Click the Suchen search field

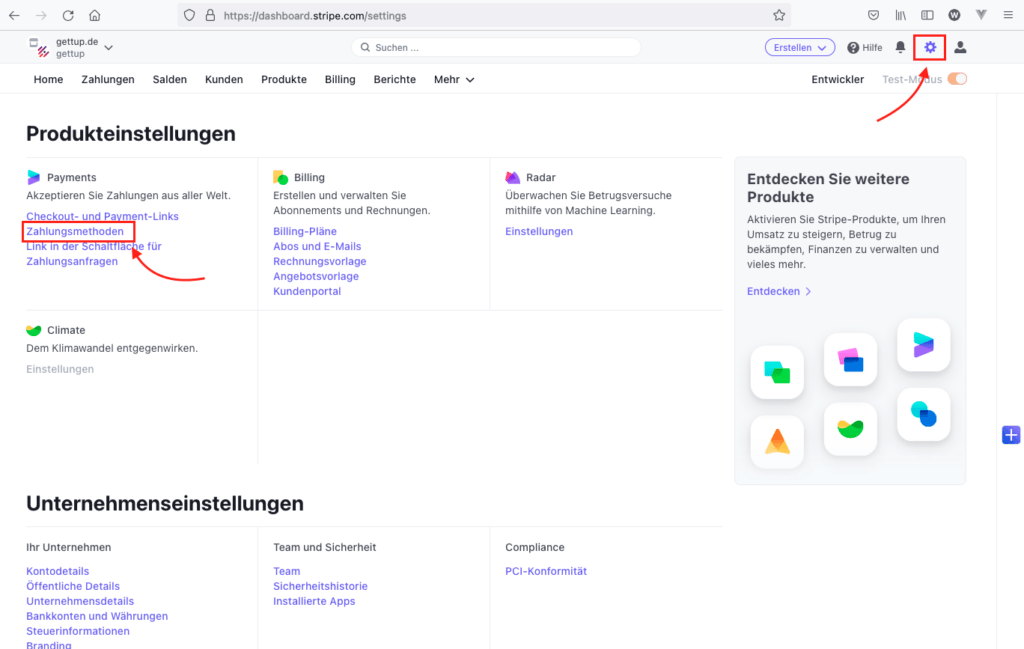click(x=496, y=48)
